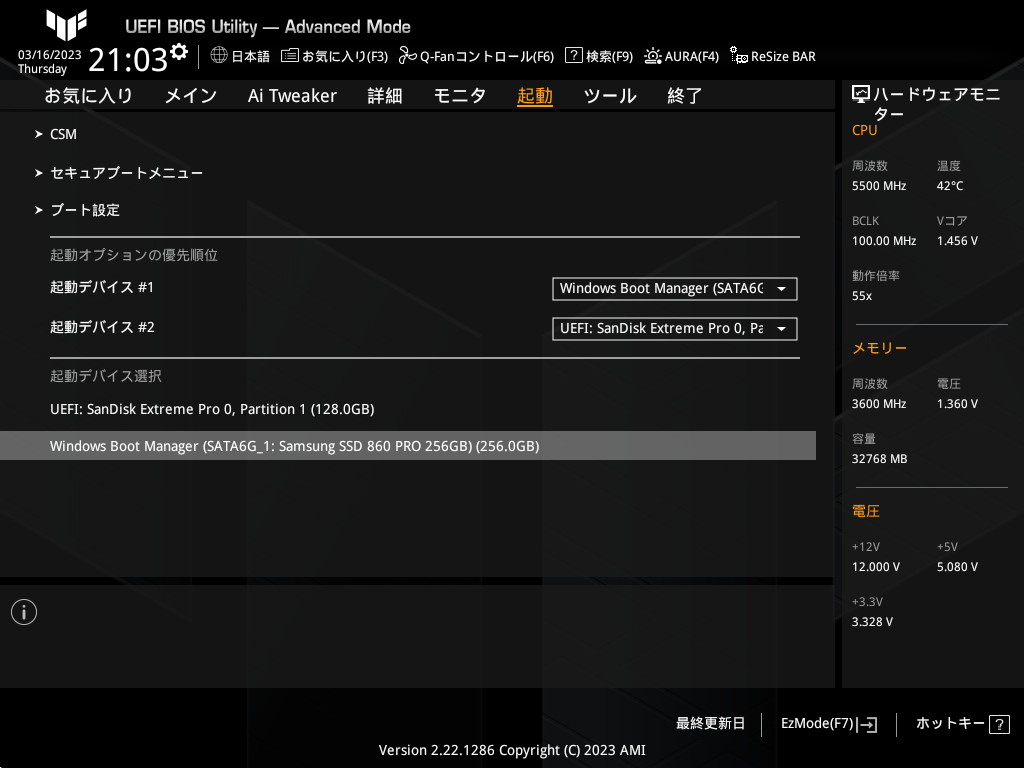
Task: Select Windows Boot Manager Samsung SSD entry
Action: [x=408, y=446]
